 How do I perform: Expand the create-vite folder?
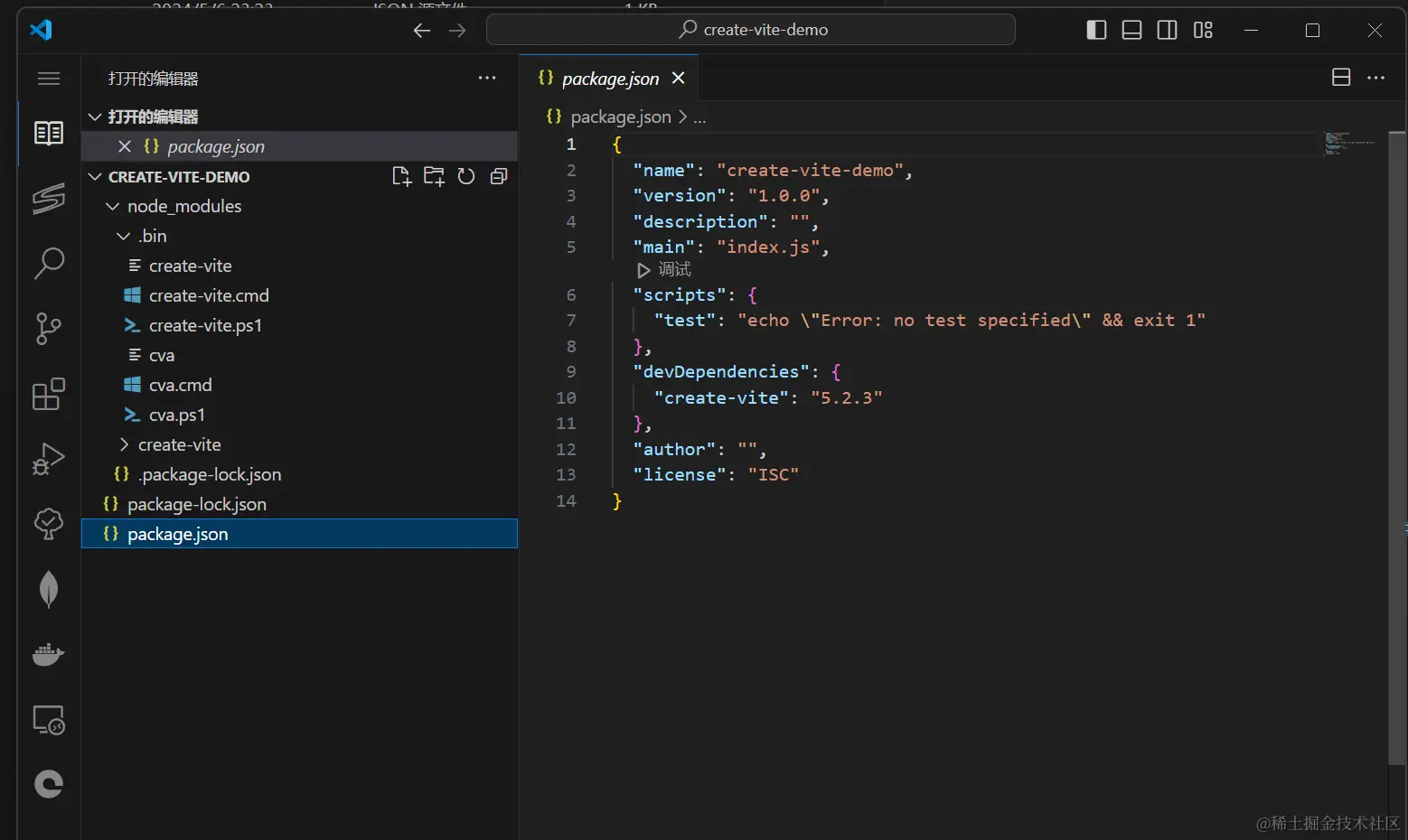(124, 444)
